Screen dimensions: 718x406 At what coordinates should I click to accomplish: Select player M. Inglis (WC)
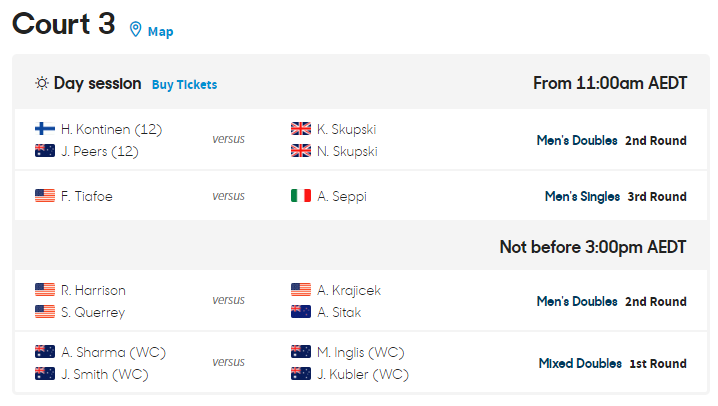coord(363,352)
